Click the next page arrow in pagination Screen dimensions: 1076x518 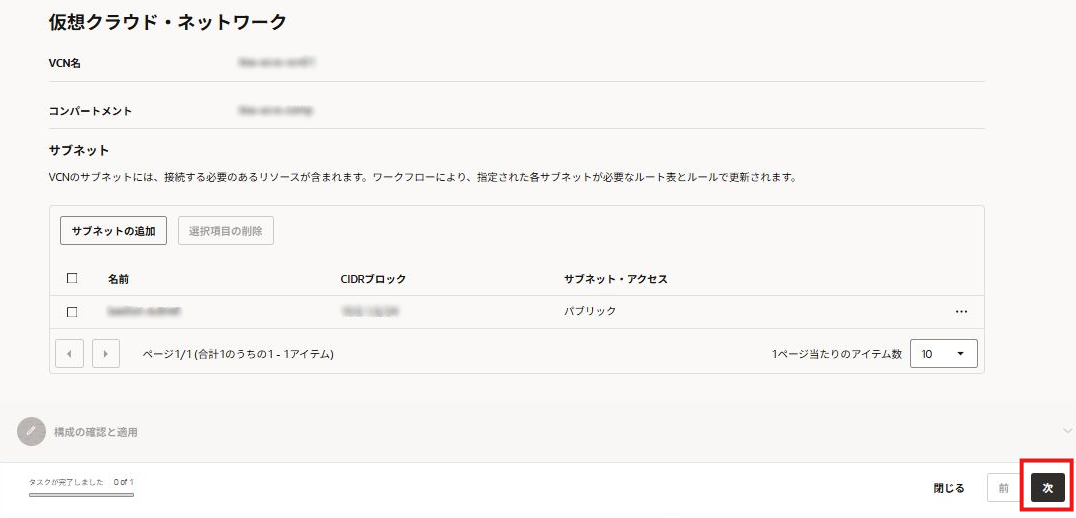click(x=106, y=354)
